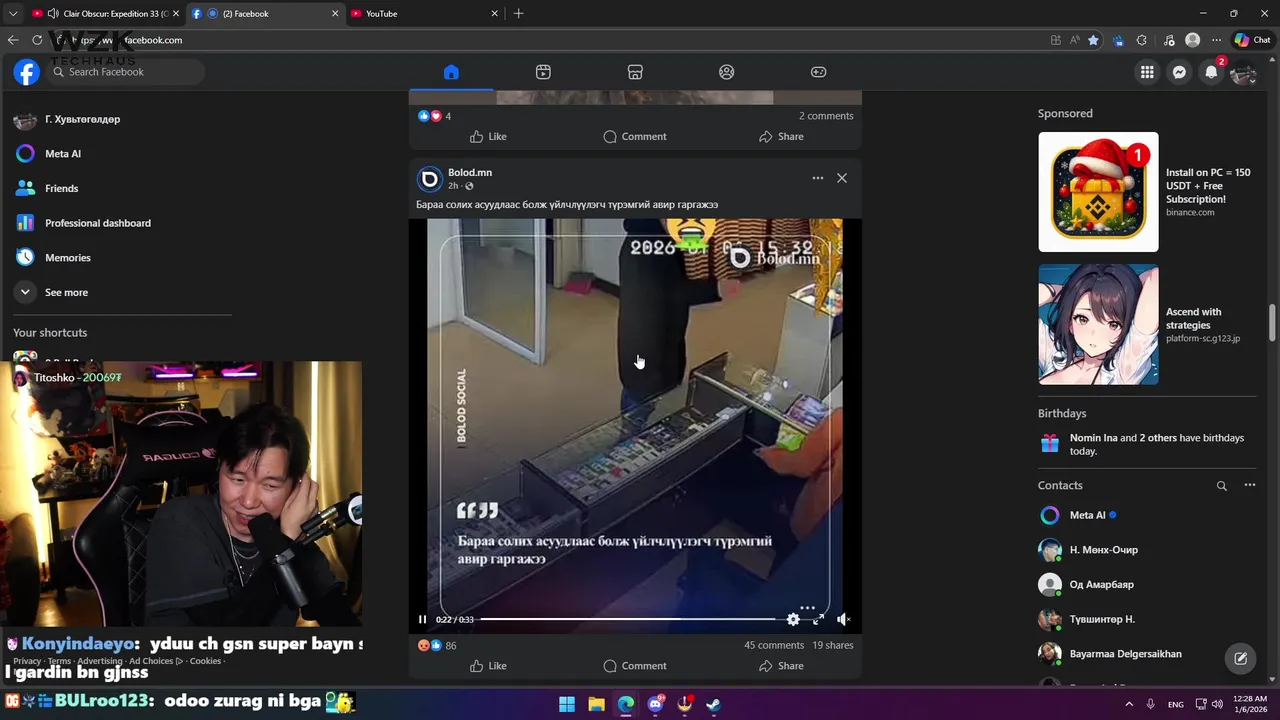Open video settings gear
The height and width of the screenshot is (720, 1280).
point(793,620)
